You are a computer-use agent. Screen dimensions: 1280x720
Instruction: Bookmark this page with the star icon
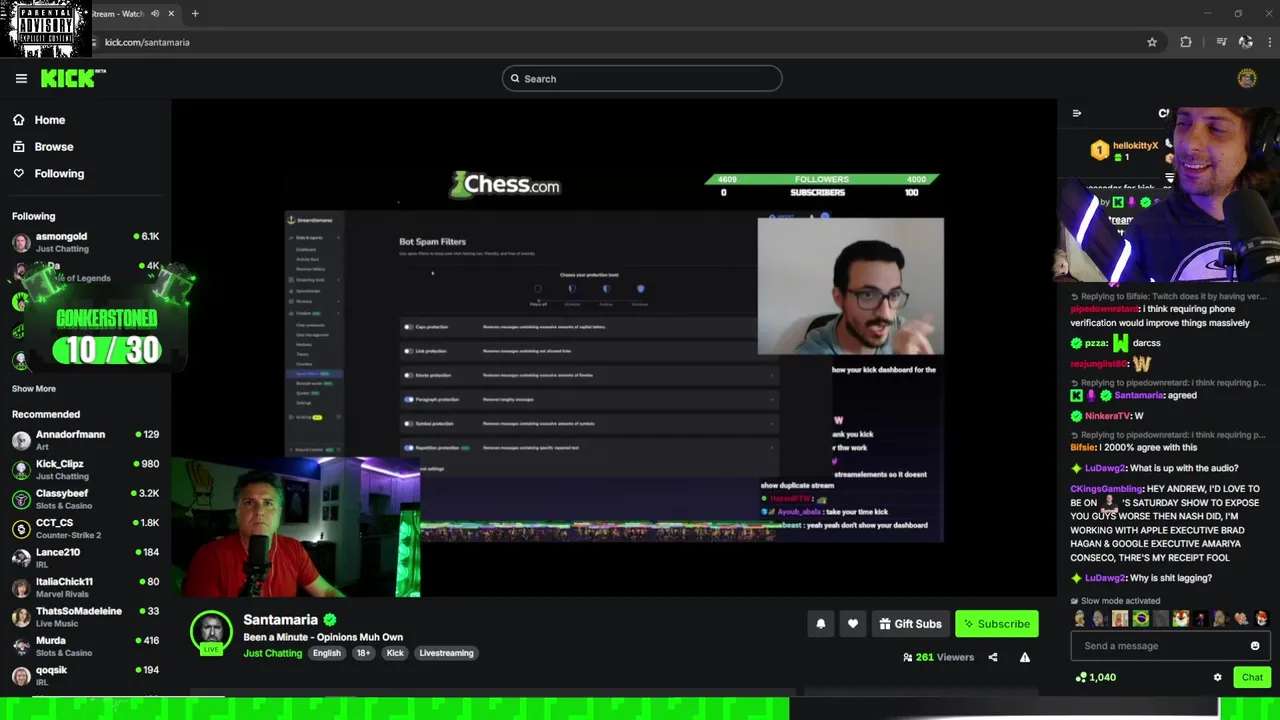pos(1152,42)
